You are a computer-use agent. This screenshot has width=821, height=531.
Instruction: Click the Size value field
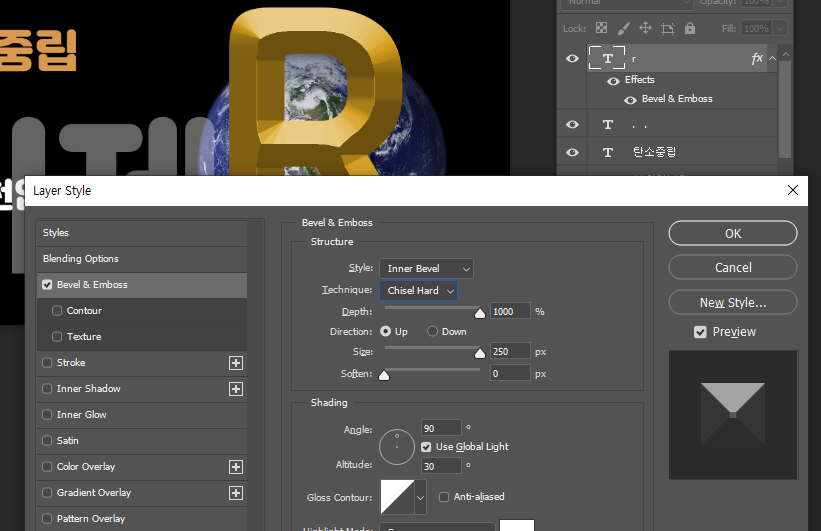point(511,351)
